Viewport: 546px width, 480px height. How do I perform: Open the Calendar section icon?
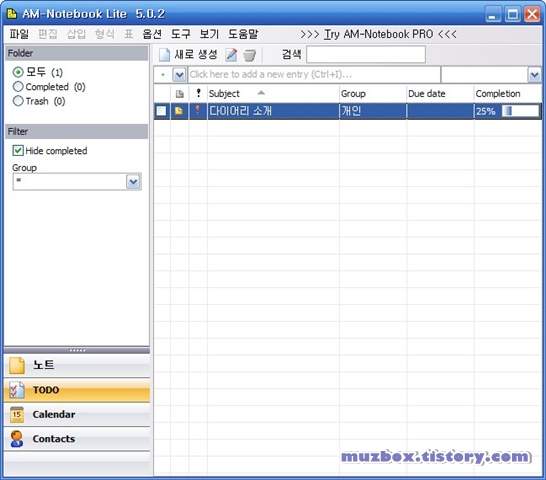17,415
